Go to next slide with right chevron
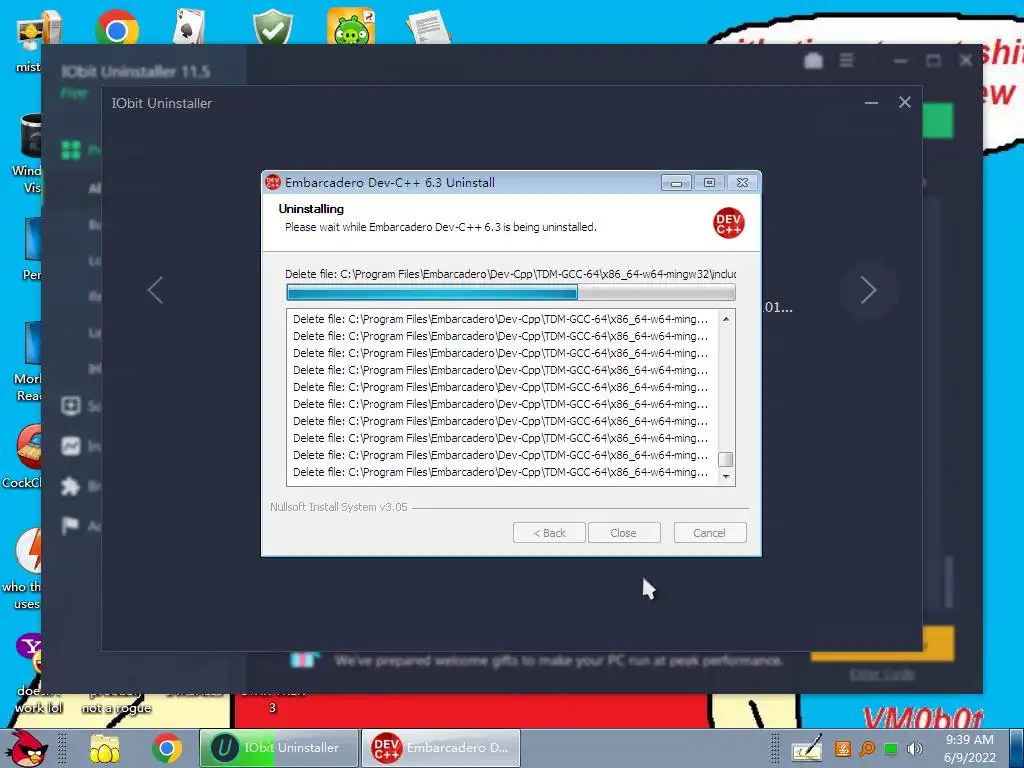This screenshot has width=1024, height=768. point(868,290)
